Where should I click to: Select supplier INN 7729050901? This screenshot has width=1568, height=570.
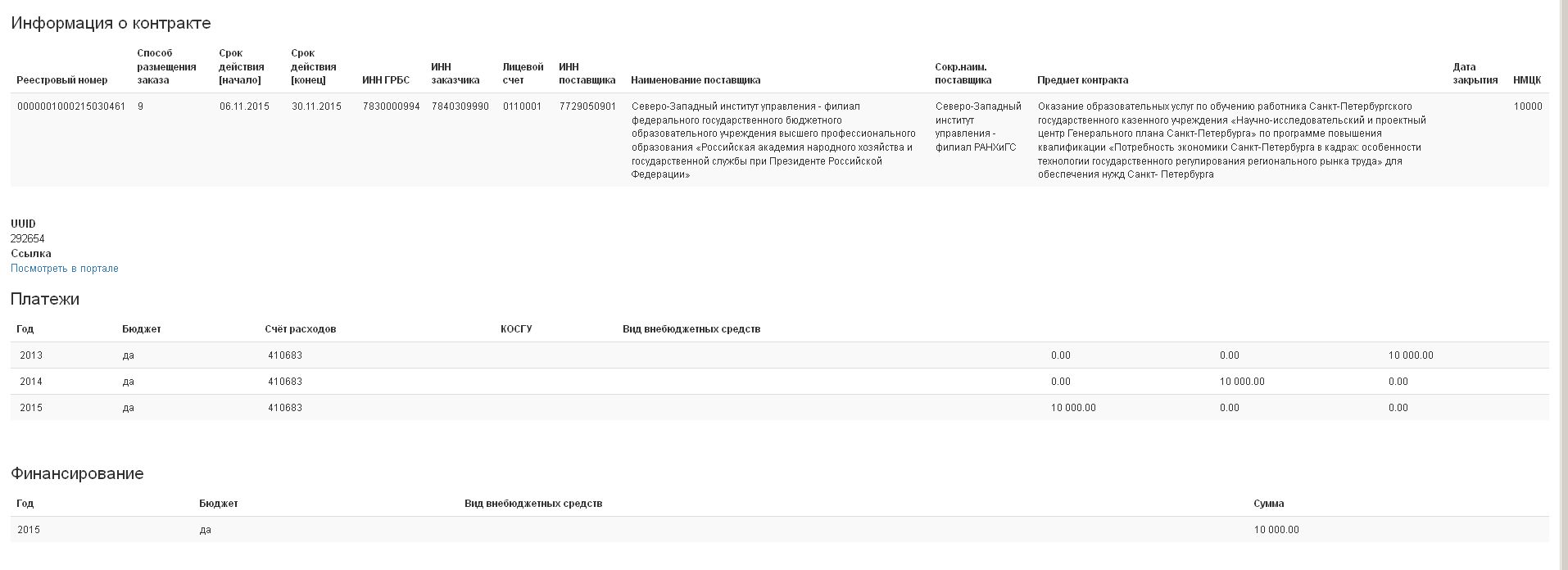[587, 106]
